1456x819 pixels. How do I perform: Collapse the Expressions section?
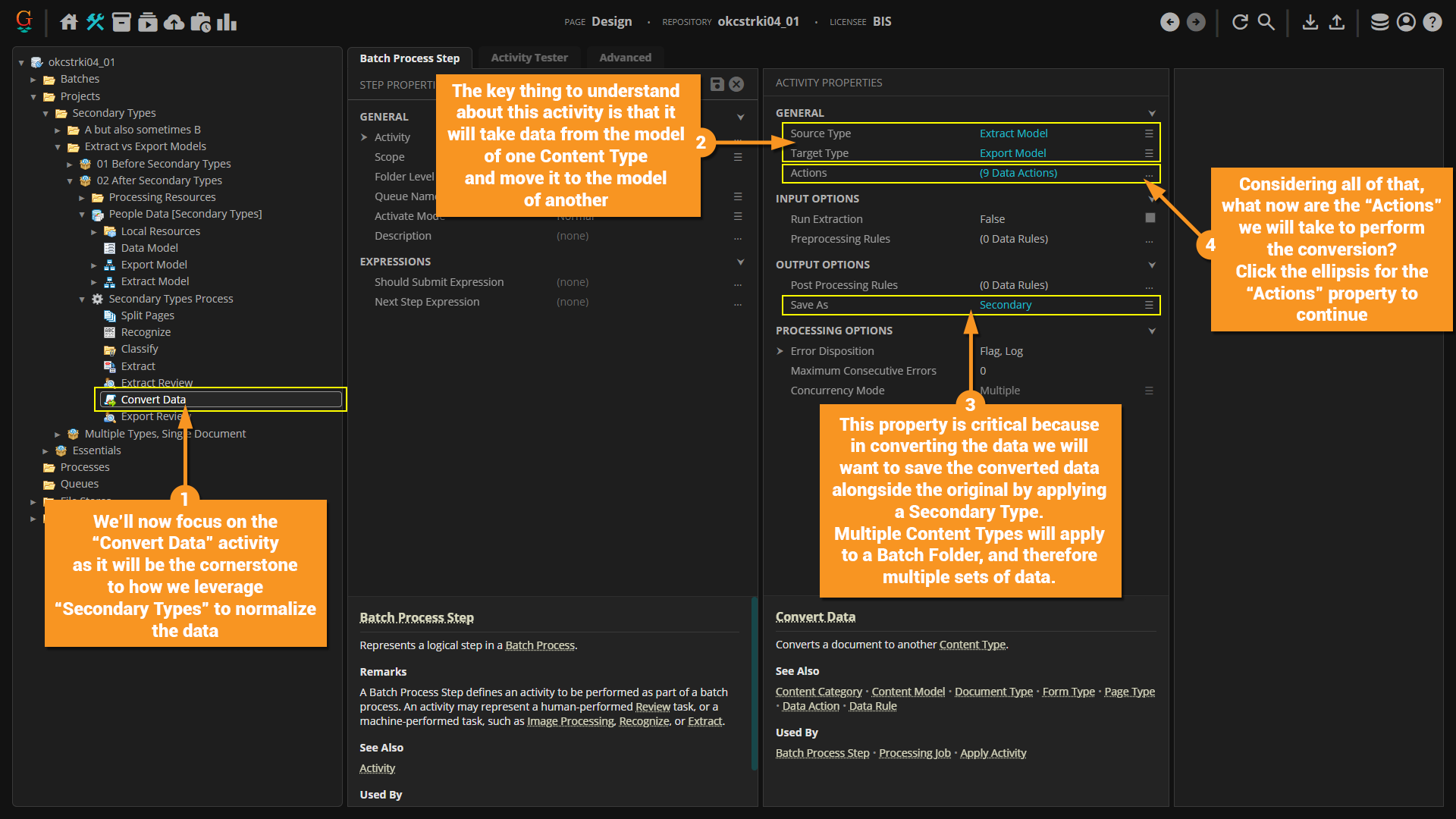click(740, 262)
